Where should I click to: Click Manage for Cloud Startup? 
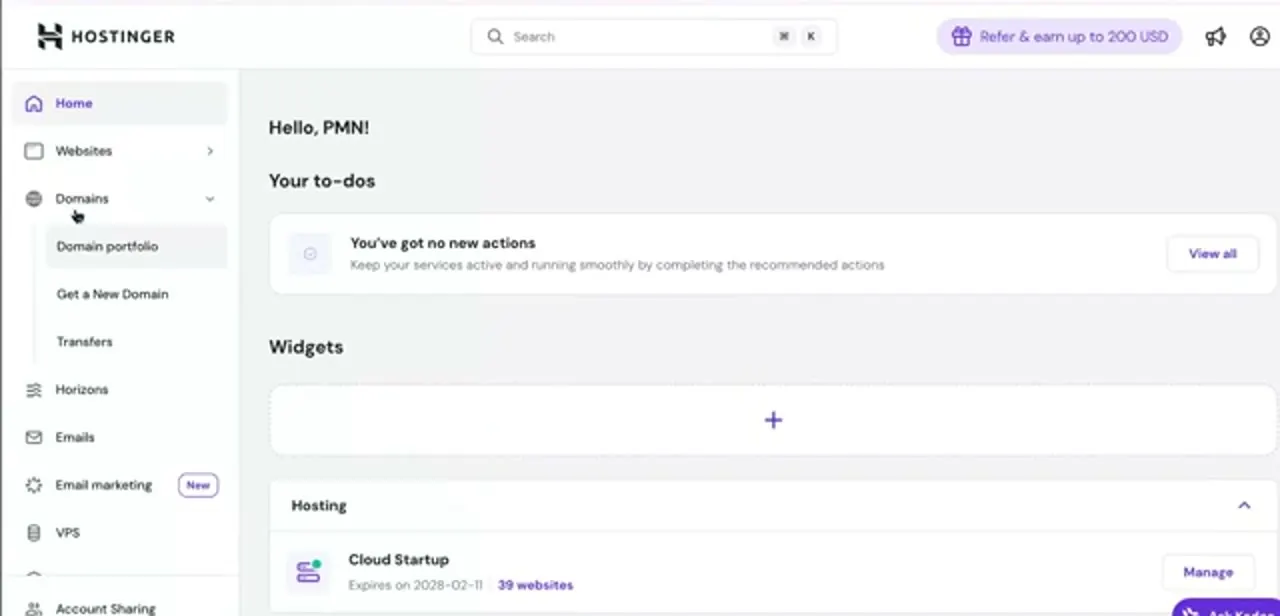click(1208, 572)
